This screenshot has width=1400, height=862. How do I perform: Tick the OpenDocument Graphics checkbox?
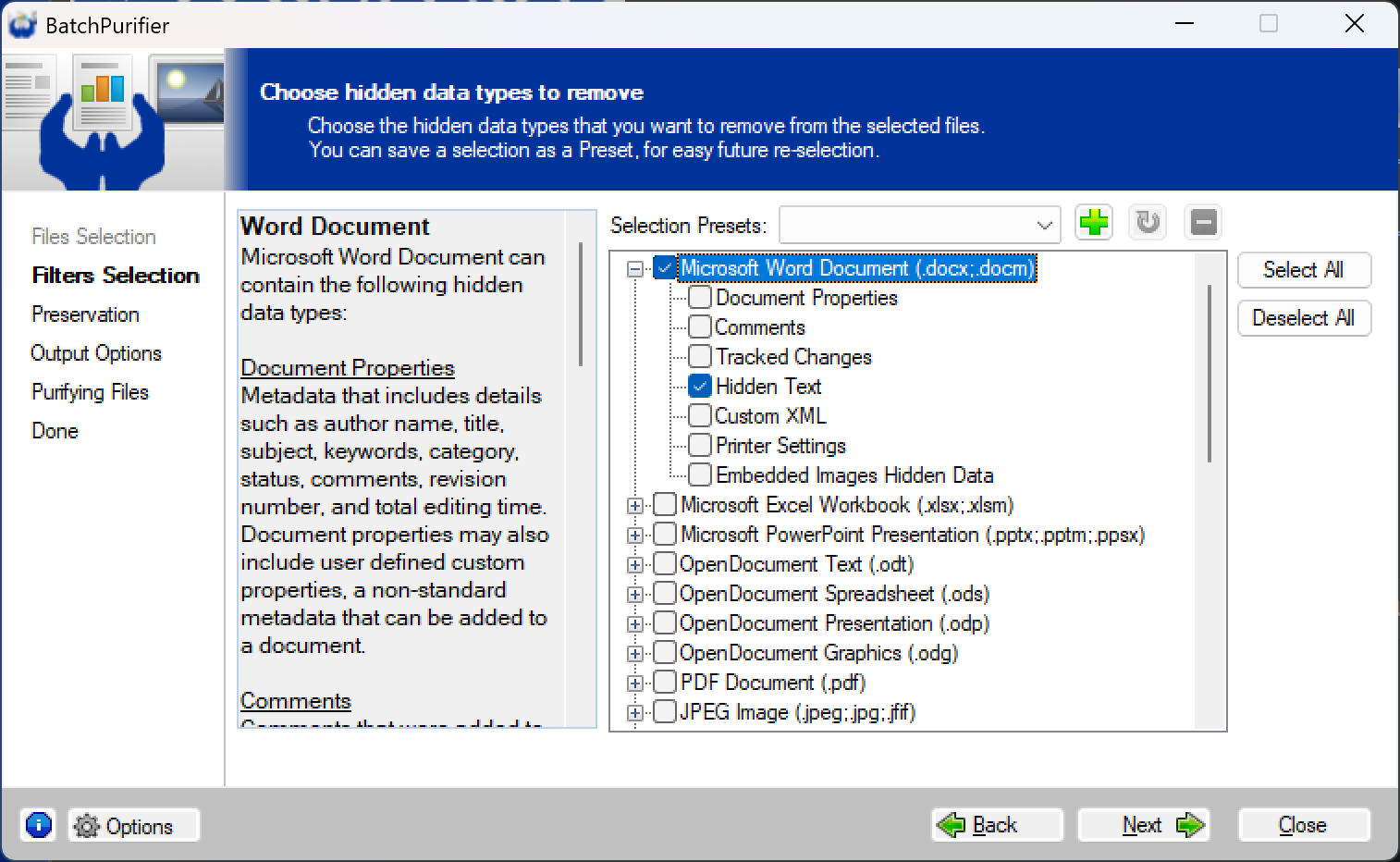665,653
